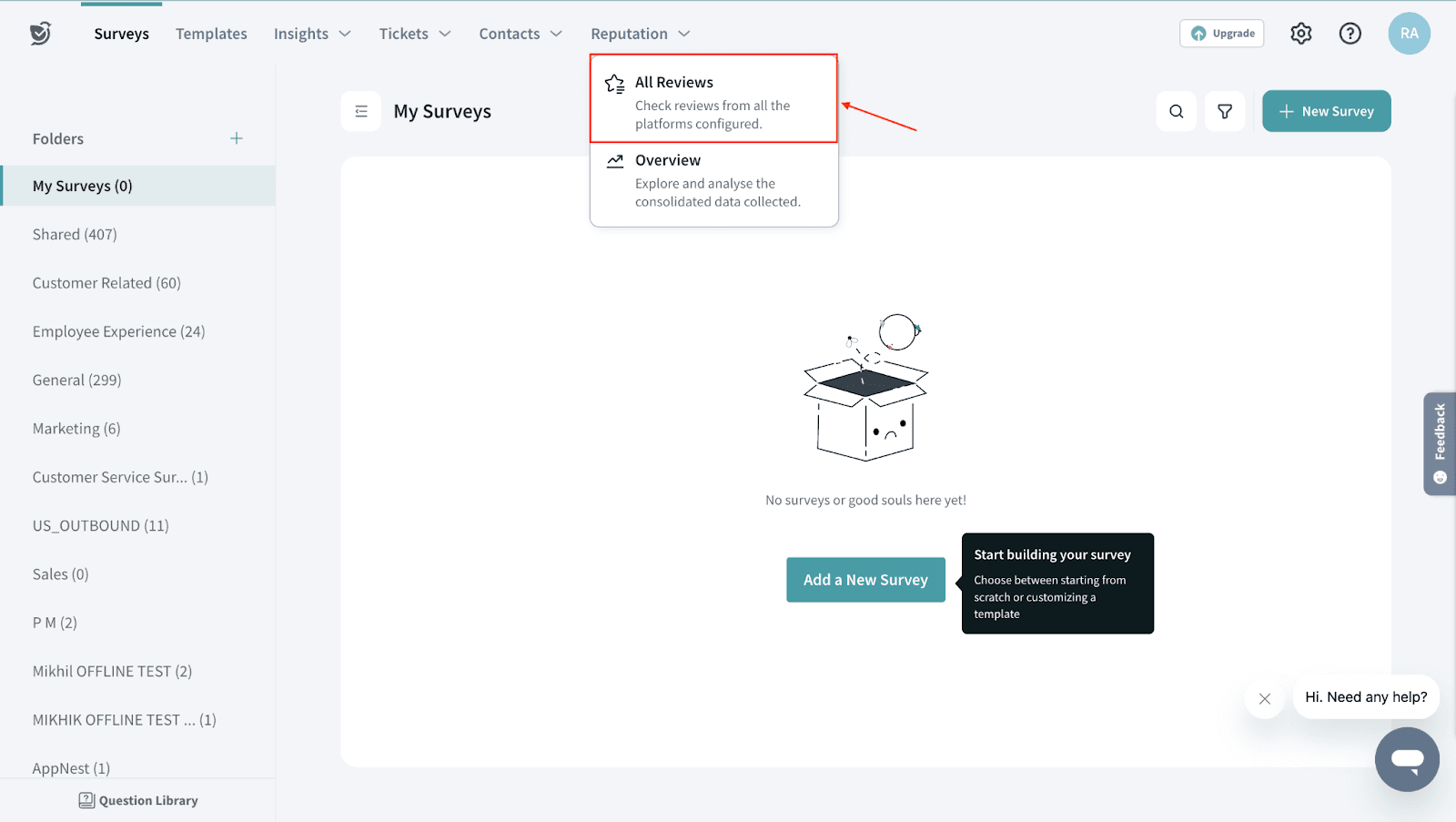Add a new folder with plus icon
Screen dimensions: 1456x822
pos(237,138)
